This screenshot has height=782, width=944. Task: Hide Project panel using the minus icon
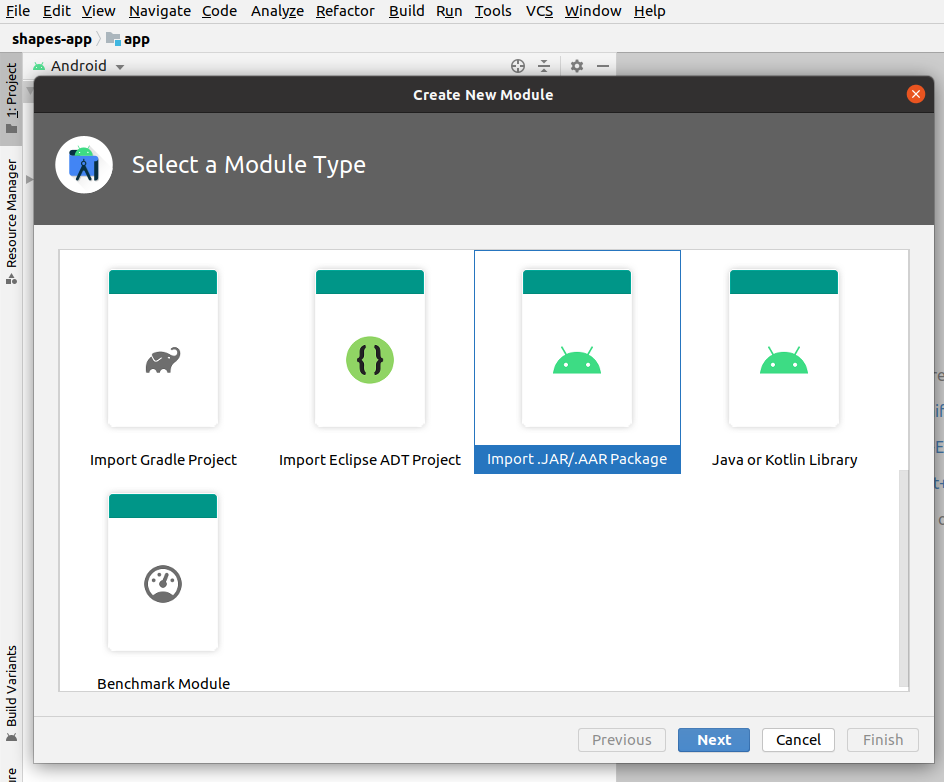click(x=603, y=66)
